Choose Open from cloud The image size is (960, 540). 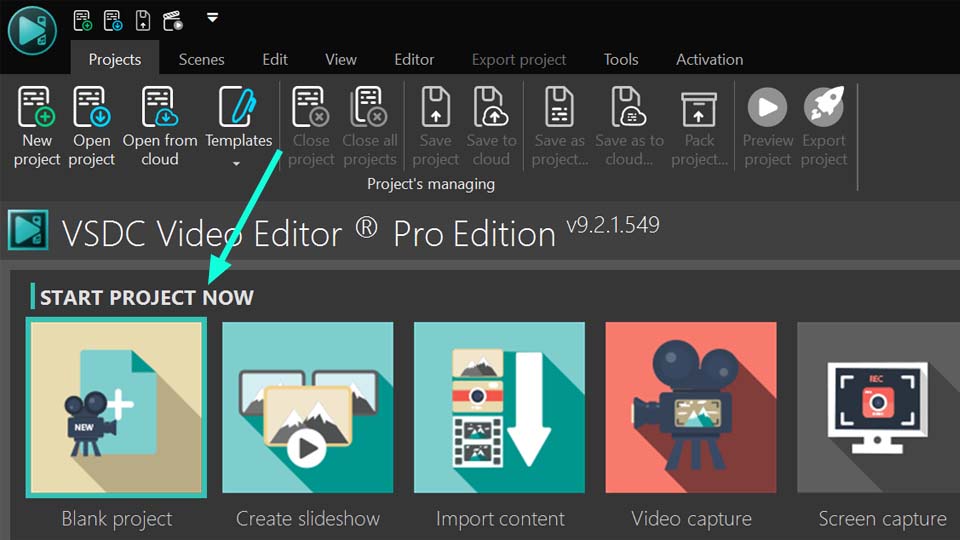(x=160, y=126)
